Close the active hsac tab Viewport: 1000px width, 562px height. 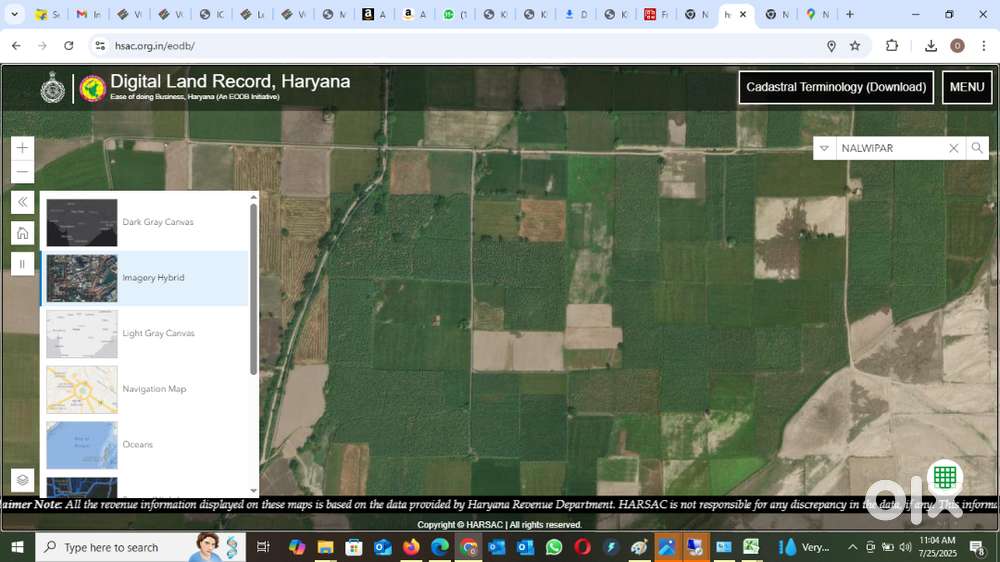(x=743, y=14)
